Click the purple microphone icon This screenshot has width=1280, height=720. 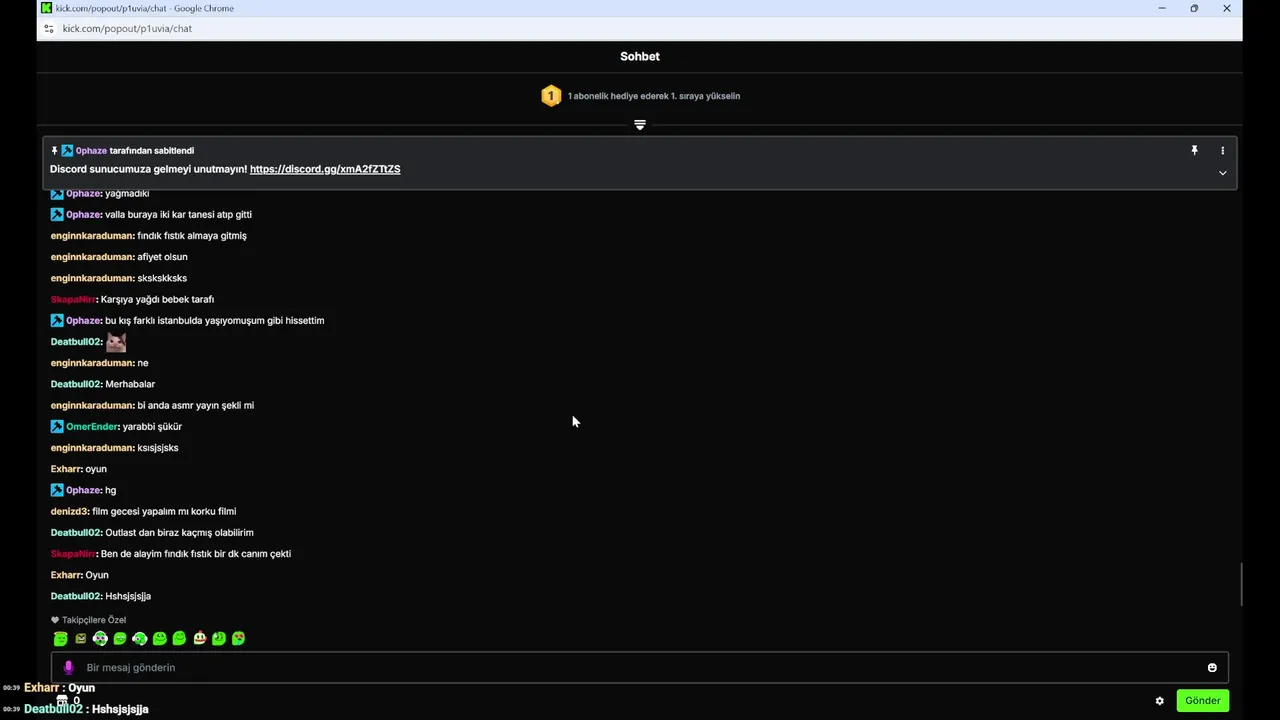[68, 667]
